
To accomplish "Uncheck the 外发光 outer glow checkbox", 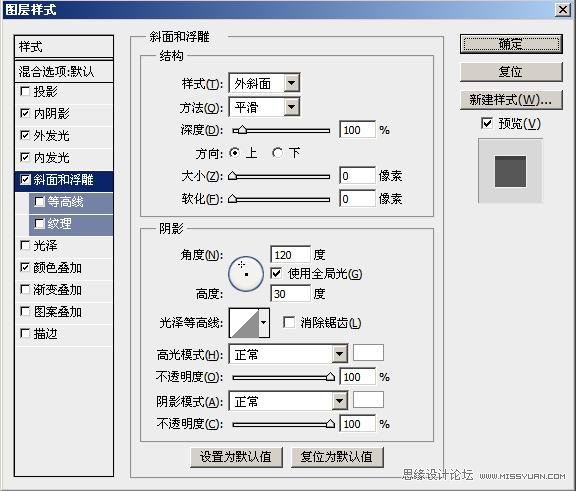I will [x=25, y=135].
